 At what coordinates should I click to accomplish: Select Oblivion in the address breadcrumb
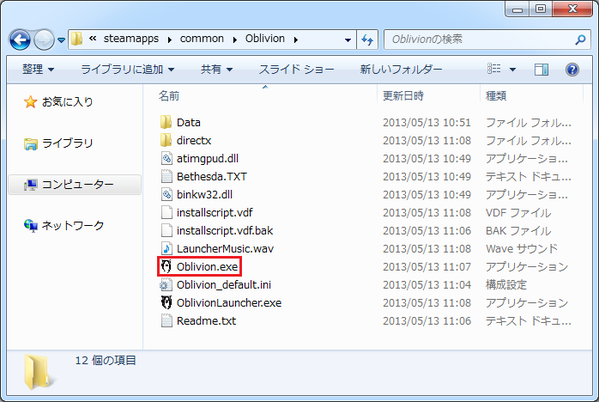[265, 39]
